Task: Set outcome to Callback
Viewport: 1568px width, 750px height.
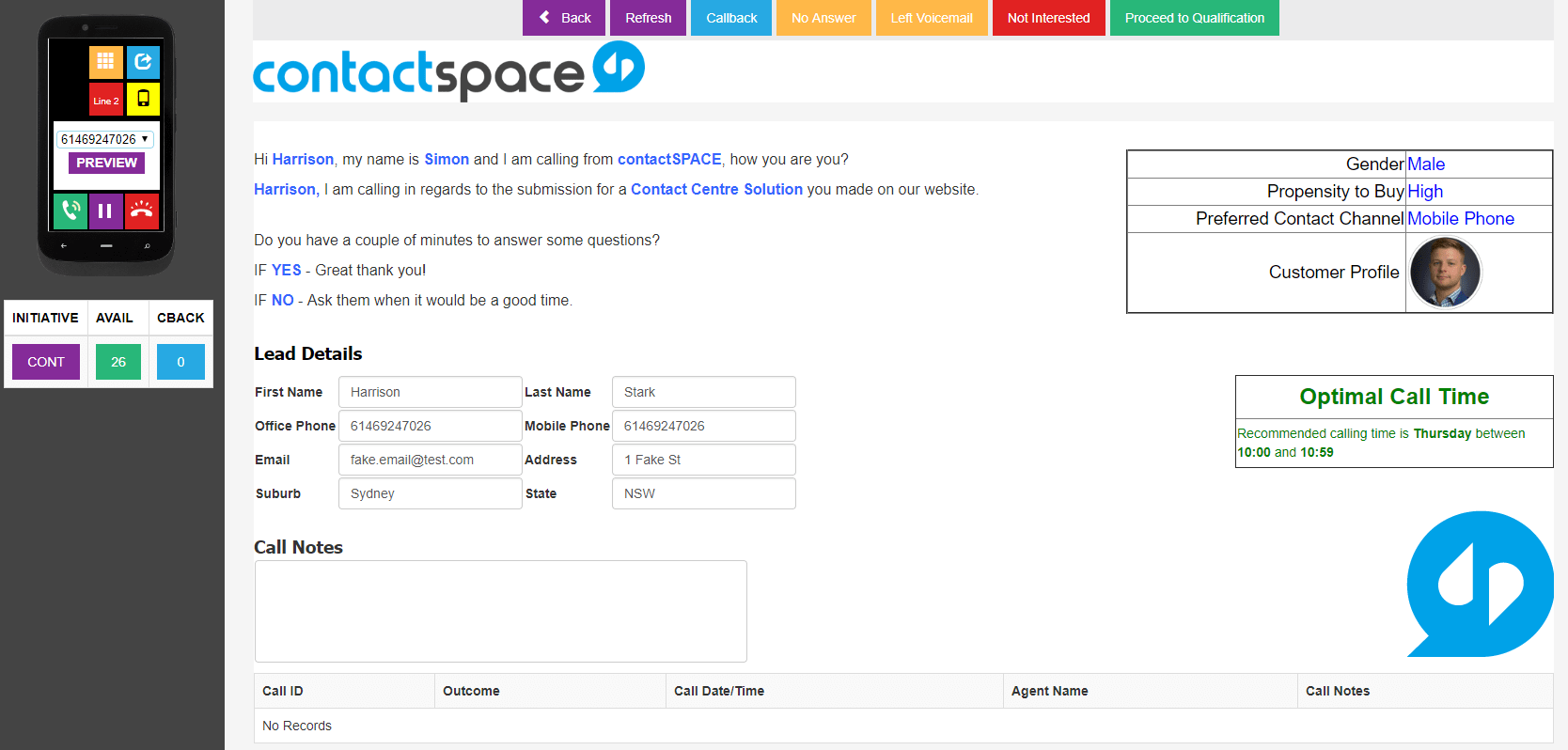Action: [x=731, y=18]
